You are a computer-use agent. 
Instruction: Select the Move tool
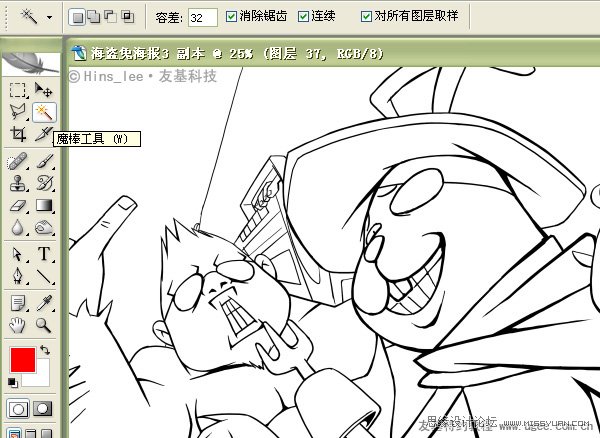(44, 90)
